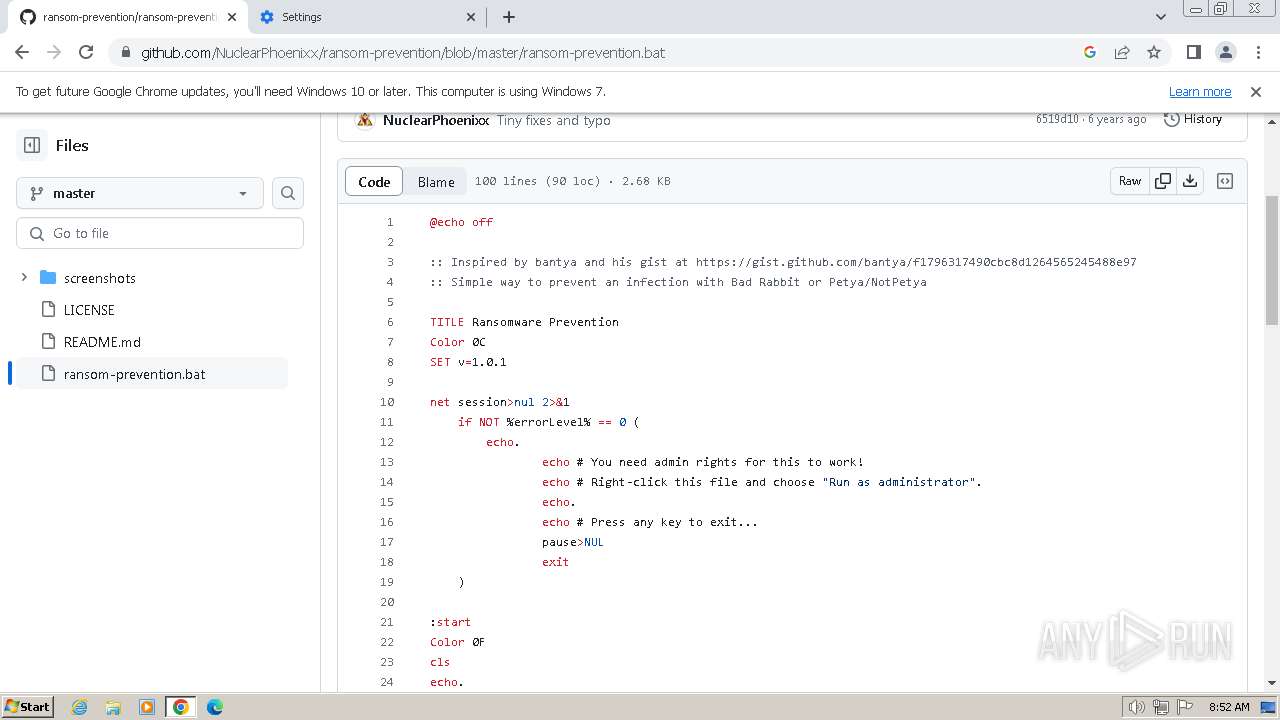Click line number 10

click(x=387, y=402)
